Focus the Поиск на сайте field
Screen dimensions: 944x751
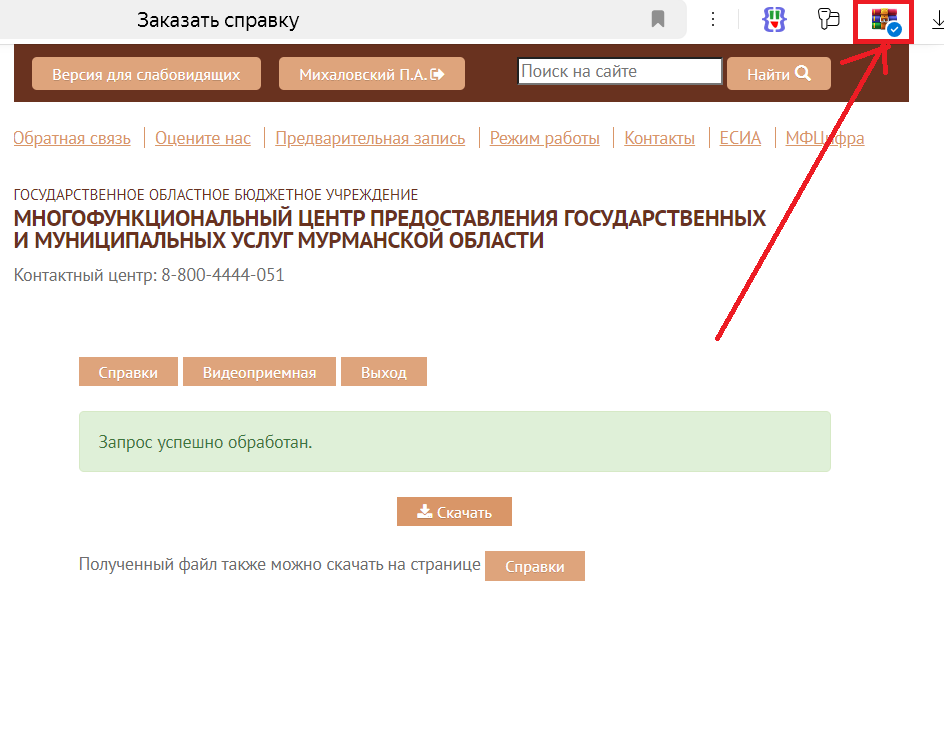pyautogui.click(x=619, y=72)
